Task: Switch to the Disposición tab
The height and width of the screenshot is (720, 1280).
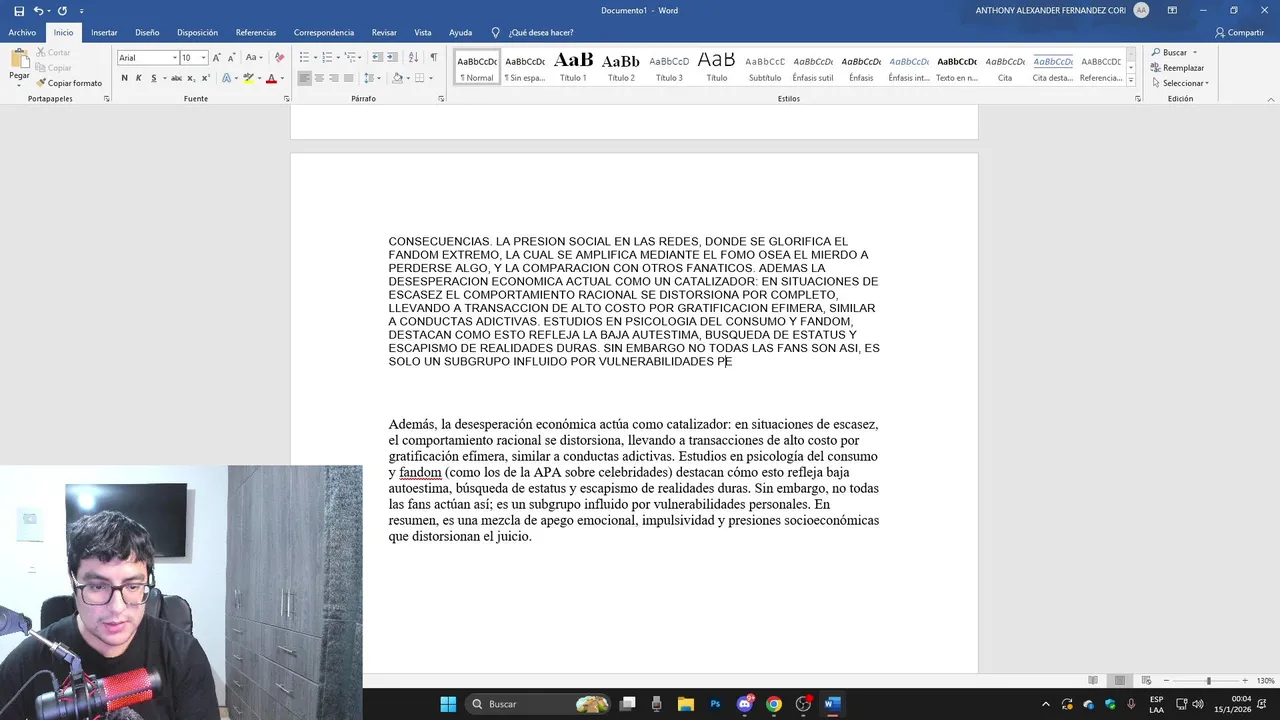Action: point(197,32)
